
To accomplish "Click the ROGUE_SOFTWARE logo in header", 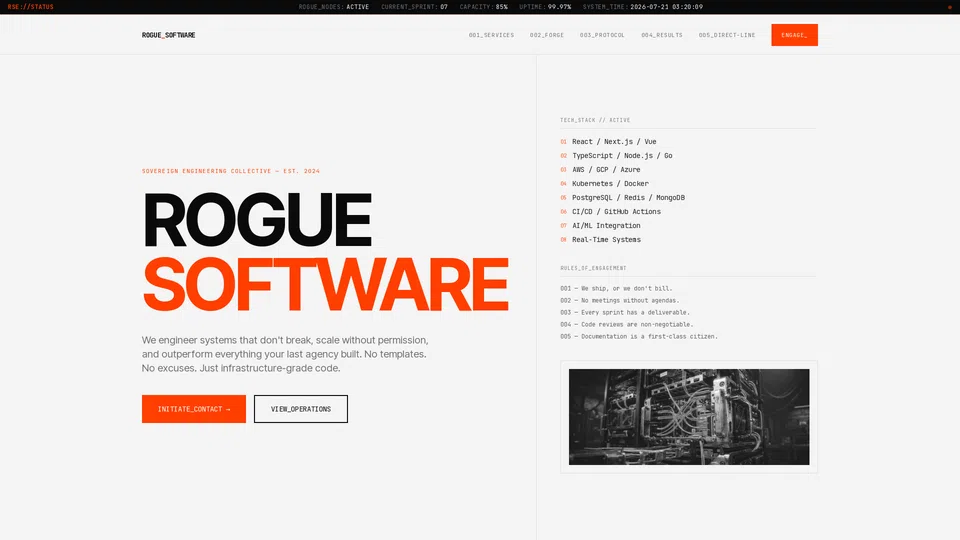I will click(168, 35).
